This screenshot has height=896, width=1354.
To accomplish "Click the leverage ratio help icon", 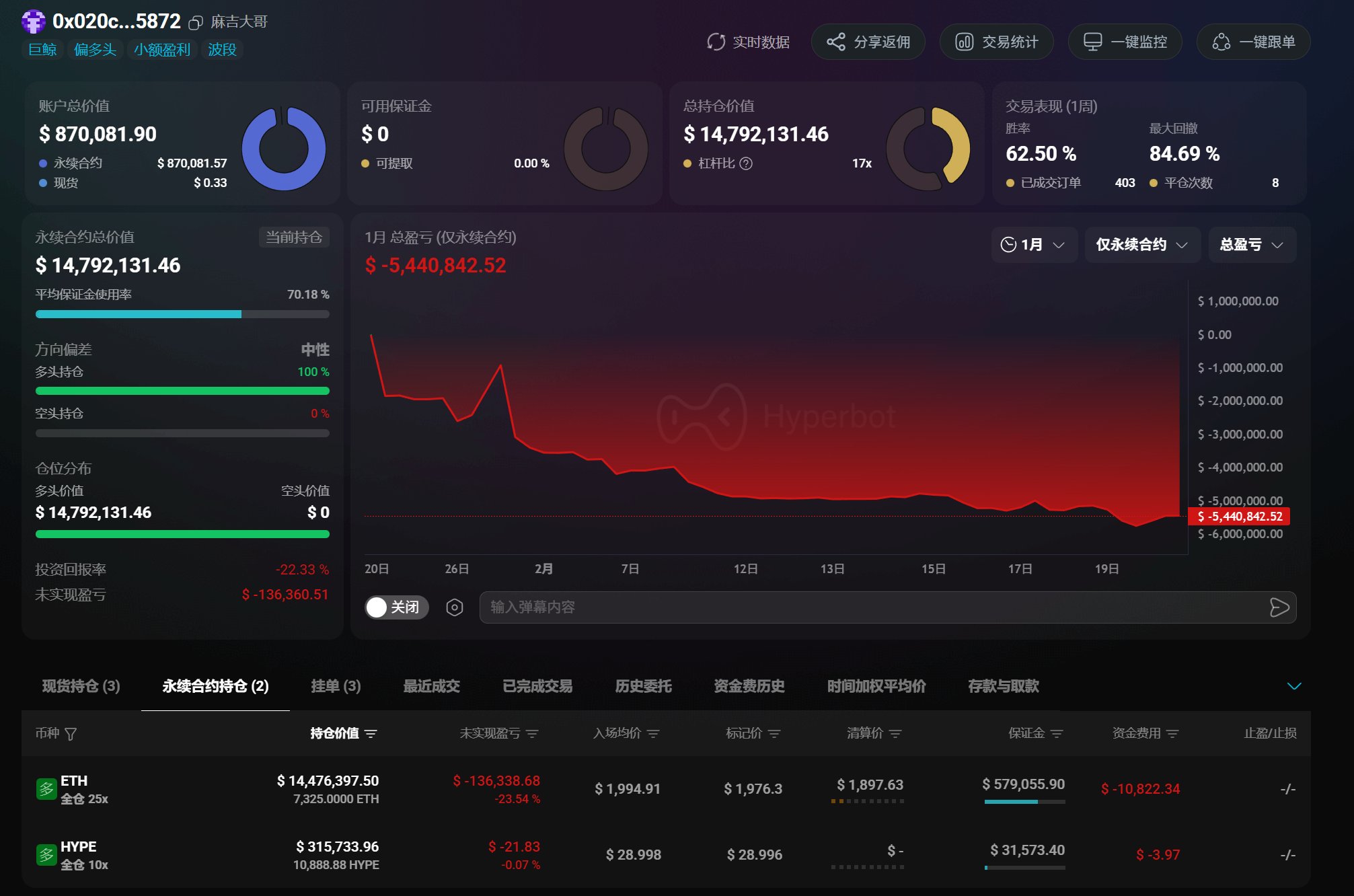I will click(x=746, y=163).
